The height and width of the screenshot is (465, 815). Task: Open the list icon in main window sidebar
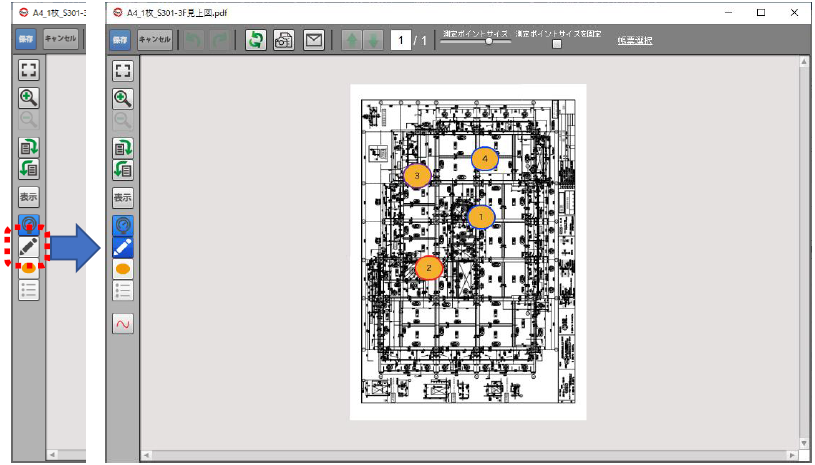click(123, 291)
